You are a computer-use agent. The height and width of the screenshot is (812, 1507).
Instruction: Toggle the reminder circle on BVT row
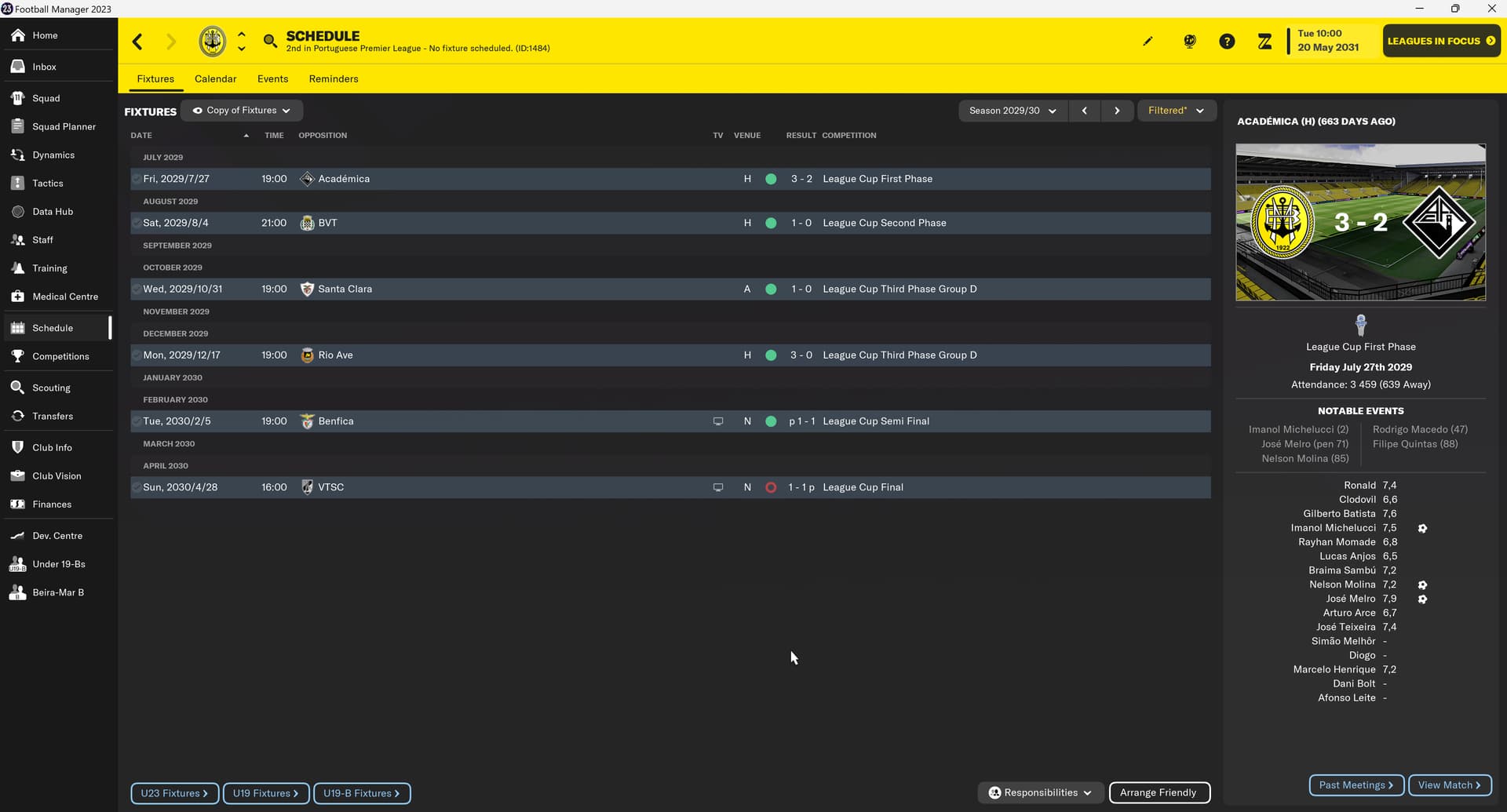point(137,223)
